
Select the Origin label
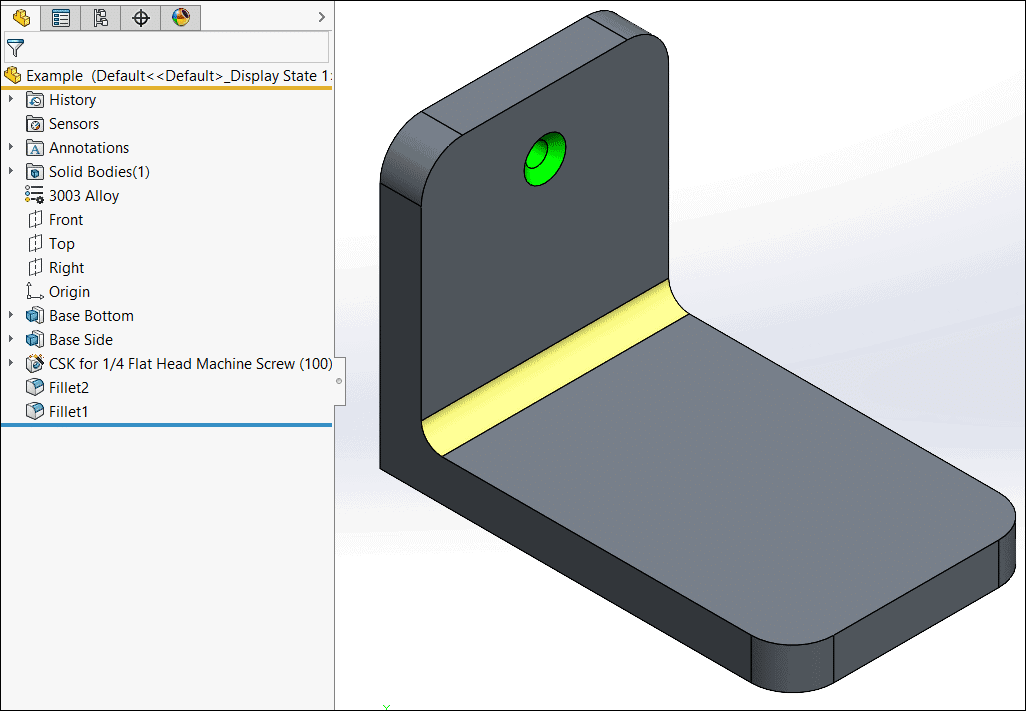[x=69, y=292]
